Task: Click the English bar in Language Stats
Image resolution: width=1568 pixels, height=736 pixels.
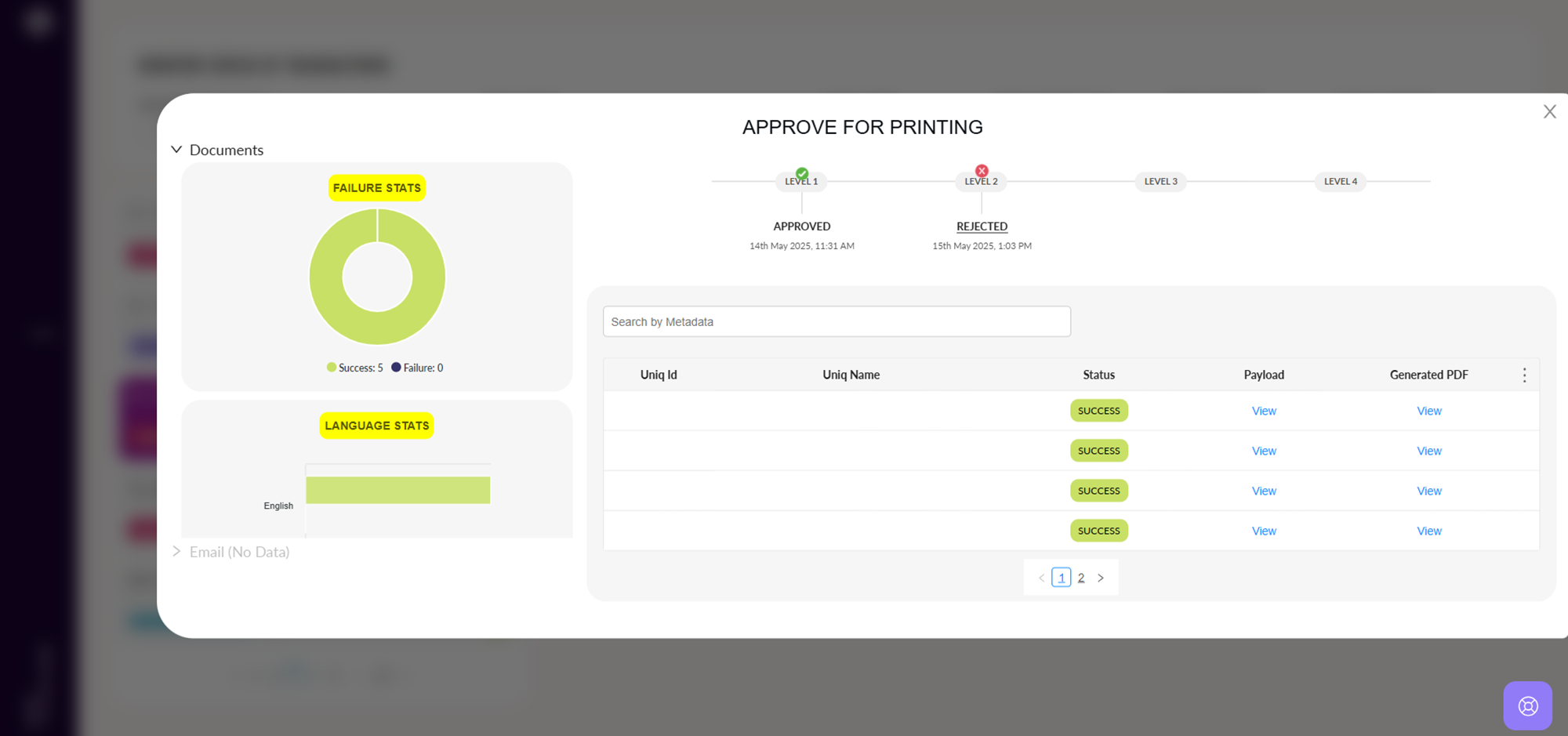Action: [397, 491]
